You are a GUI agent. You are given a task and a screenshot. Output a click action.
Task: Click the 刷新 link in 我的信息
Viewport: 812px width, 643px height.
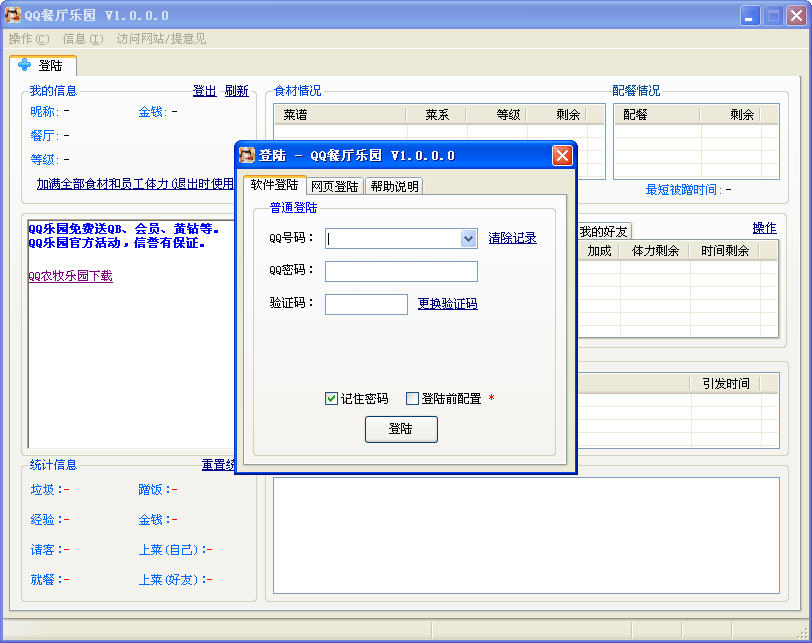[x=237, y=91]
